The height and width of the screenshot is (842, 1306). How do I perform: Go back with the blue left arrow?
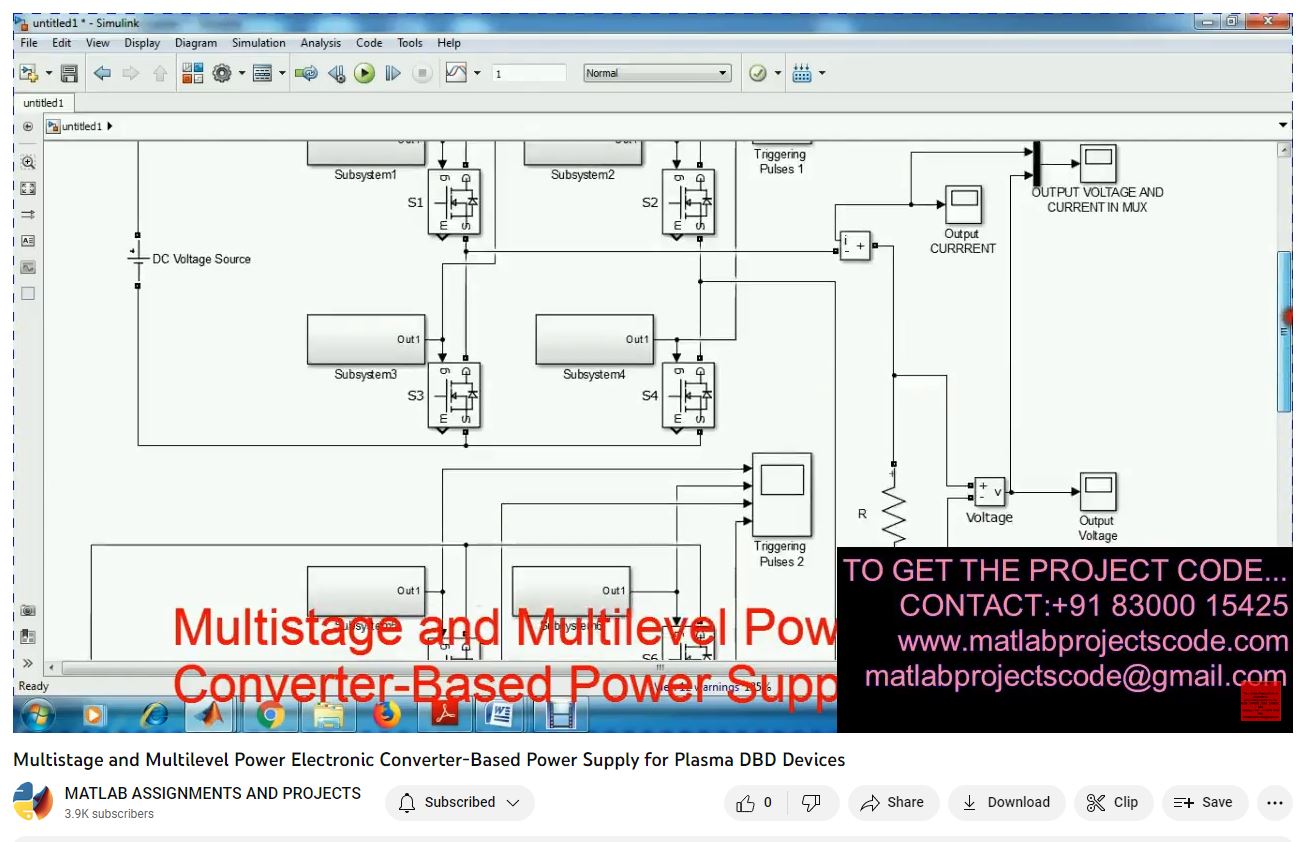point(101,73)
